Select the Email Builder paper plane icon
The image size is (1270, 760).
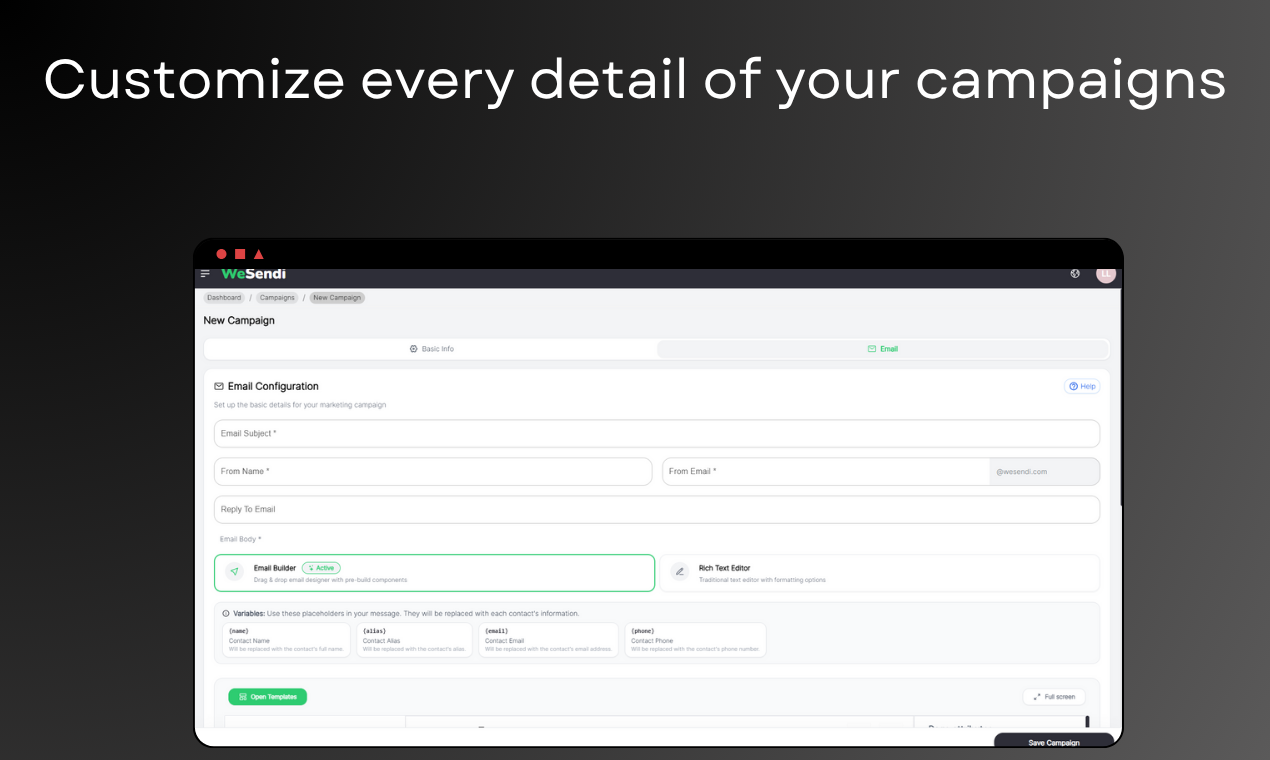pyautogui.click(x=233, y=572)
